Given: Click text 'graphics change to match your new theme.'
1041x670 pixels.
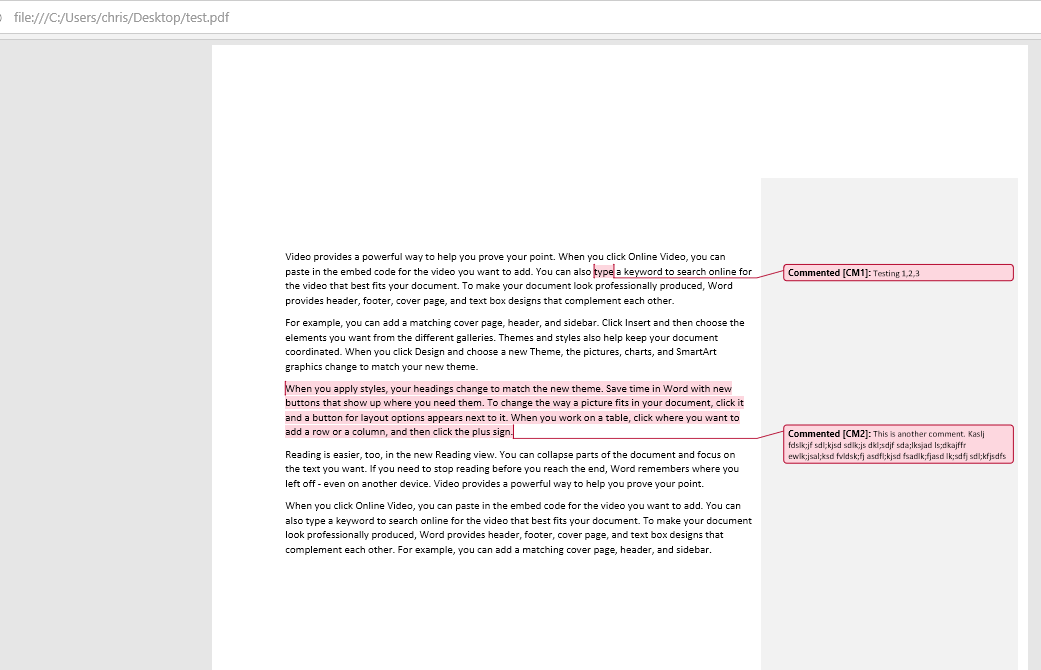Looking at the screenshot, I should pos(382,367).
